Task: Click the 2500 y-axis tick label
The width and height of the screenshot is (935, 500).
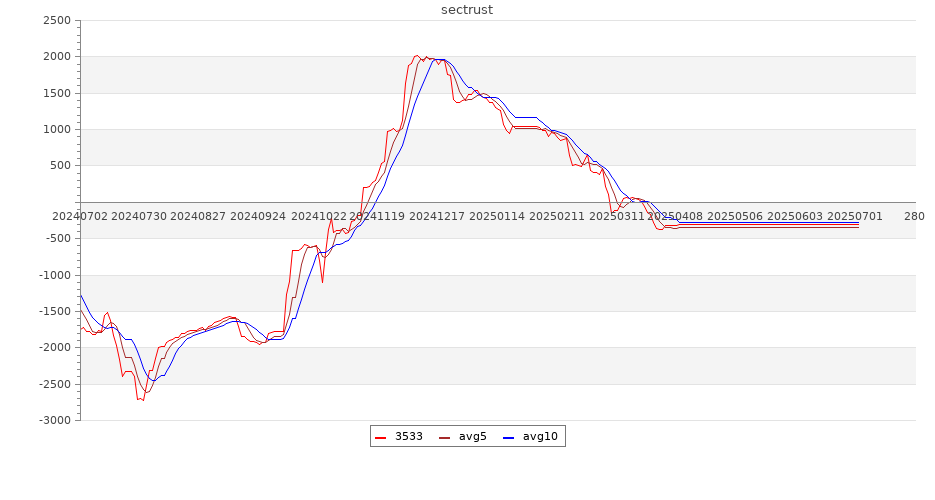Action: click(x=57, y=21)
